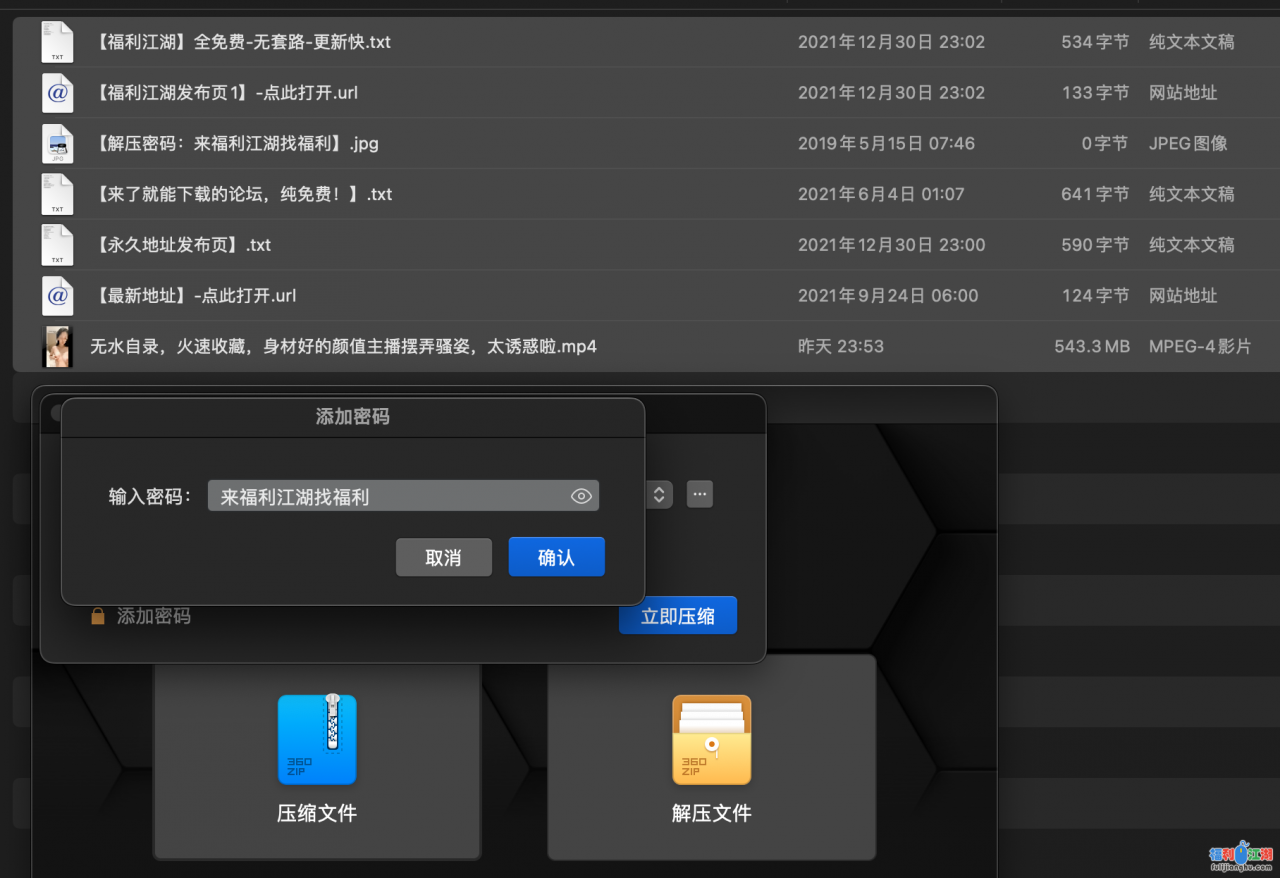The image size is (1280, 878).
Task: Cancel the dialog with 取消 button
Action: (443, 557)
